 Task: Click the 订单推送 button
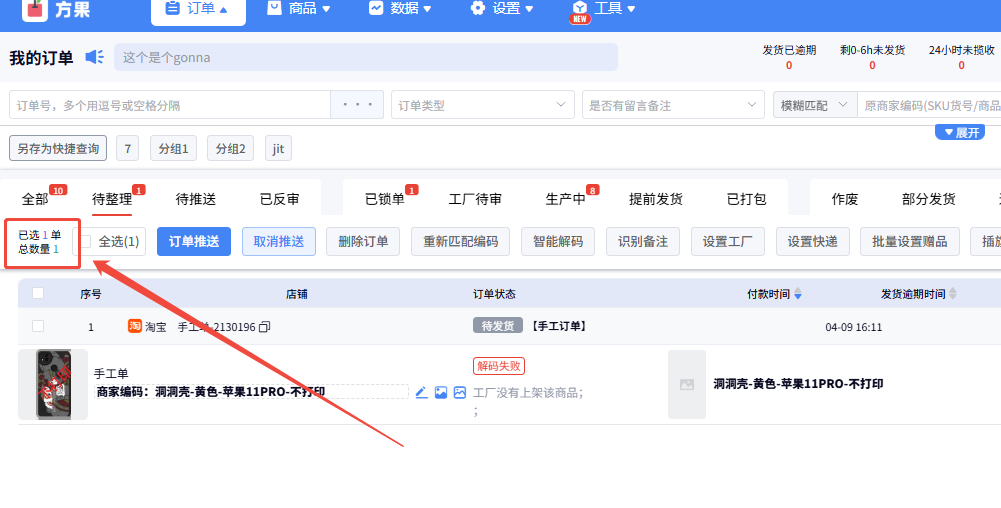click(x=194, y=241)
